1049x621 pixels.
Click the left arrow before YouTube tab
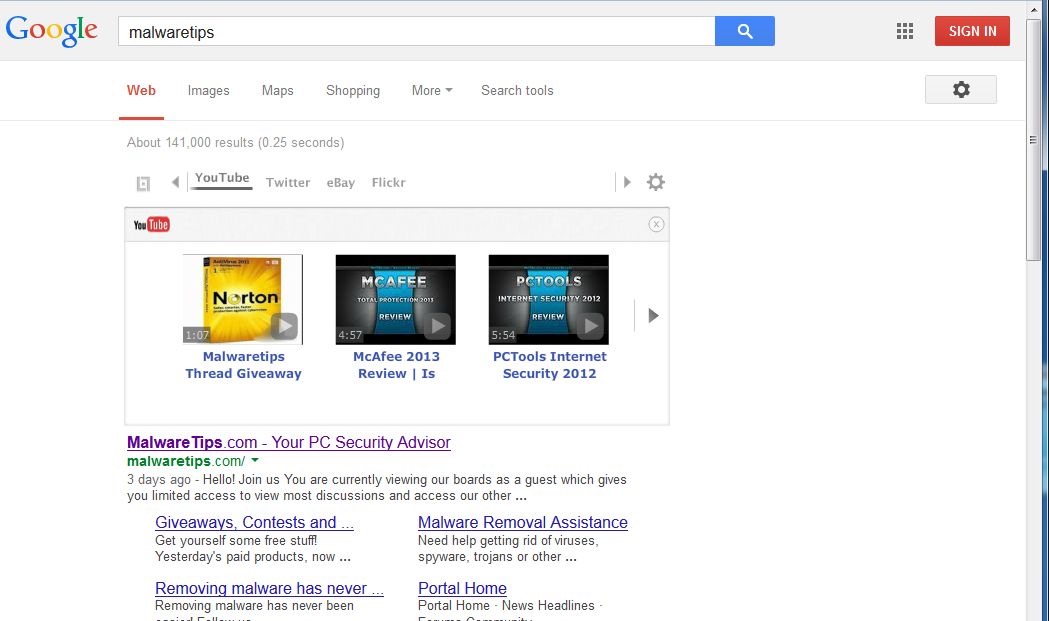tap(175, 182)
